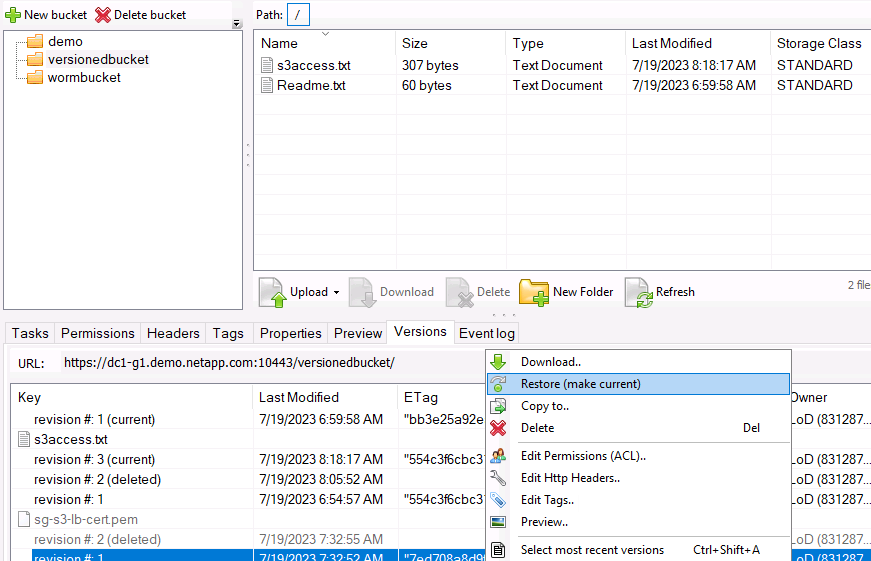Click the Refresh button label

point(675,292)
